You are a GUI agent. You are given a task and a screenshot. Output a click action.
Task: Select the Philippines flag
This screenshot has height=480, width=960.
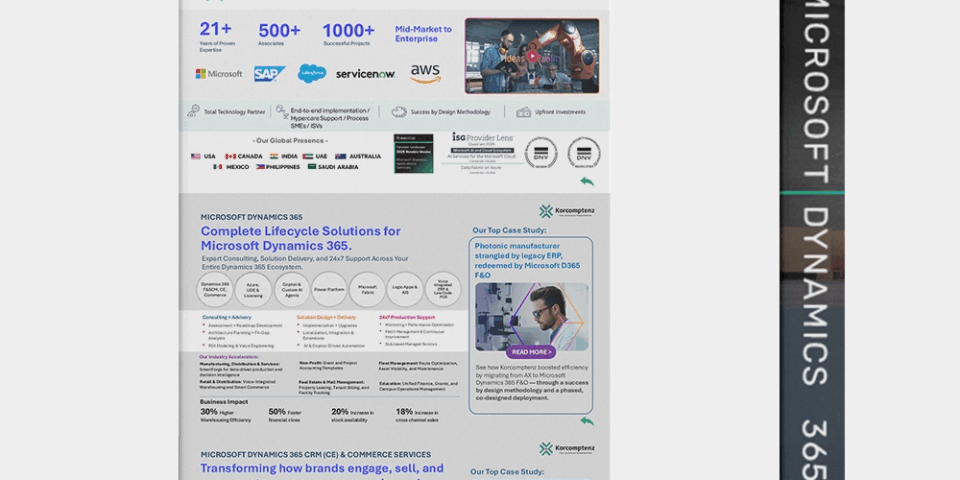pos(260,167)
